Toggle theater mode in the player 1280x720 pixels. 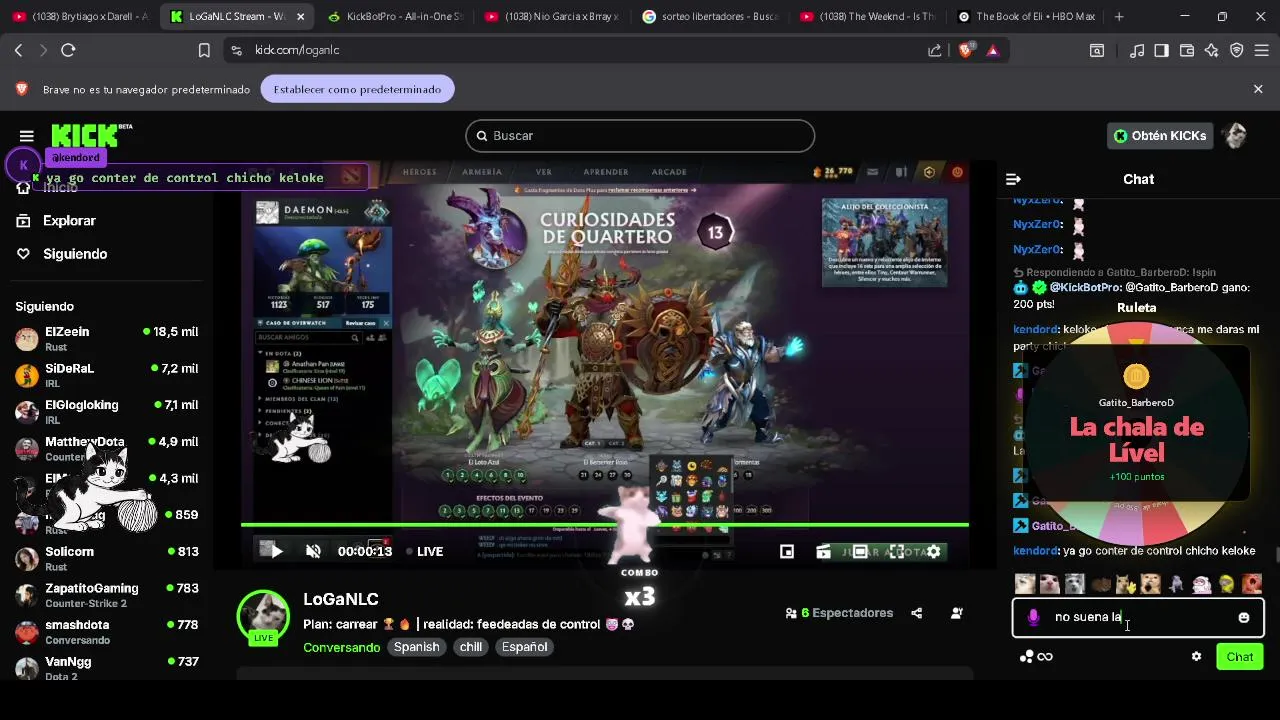tap(860, 551)
